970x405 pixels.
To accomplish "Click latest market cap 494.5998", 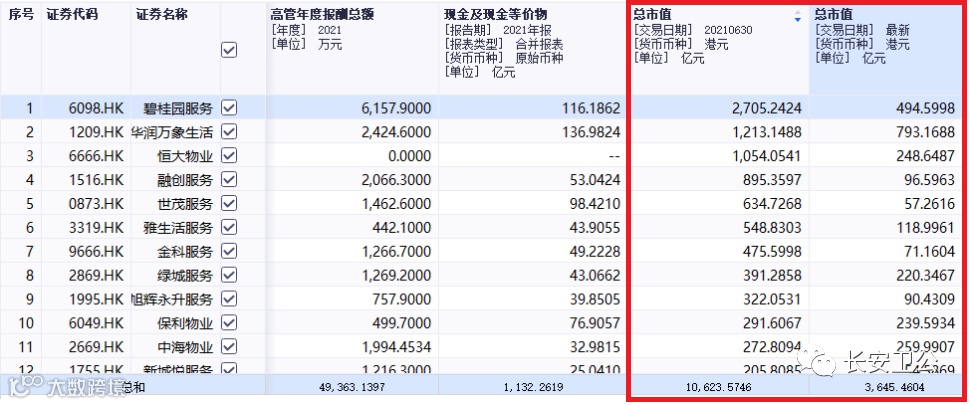I will [924, 109].
